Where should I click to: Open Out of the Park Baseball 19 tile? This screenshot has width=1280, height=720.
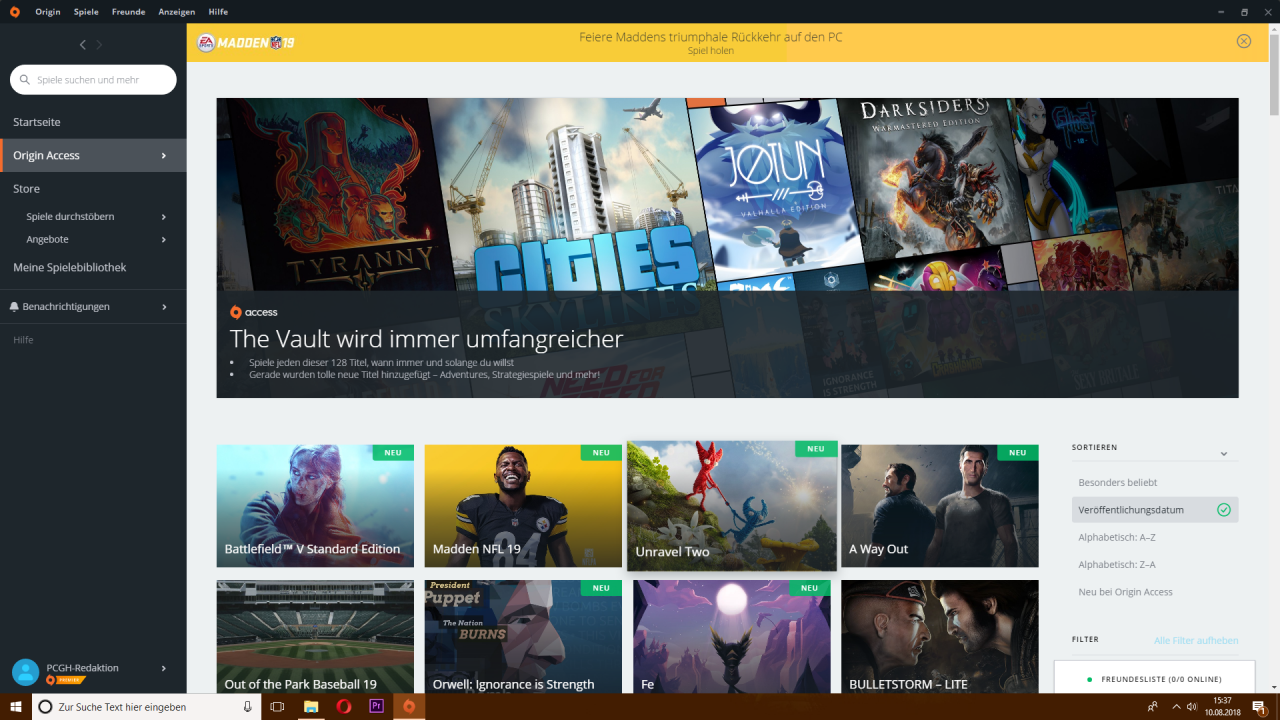315,637
